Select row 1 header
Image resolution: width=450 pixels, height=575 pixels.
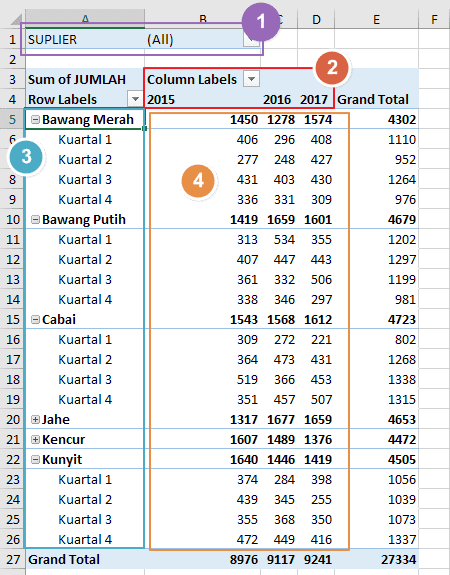point(12,39)
